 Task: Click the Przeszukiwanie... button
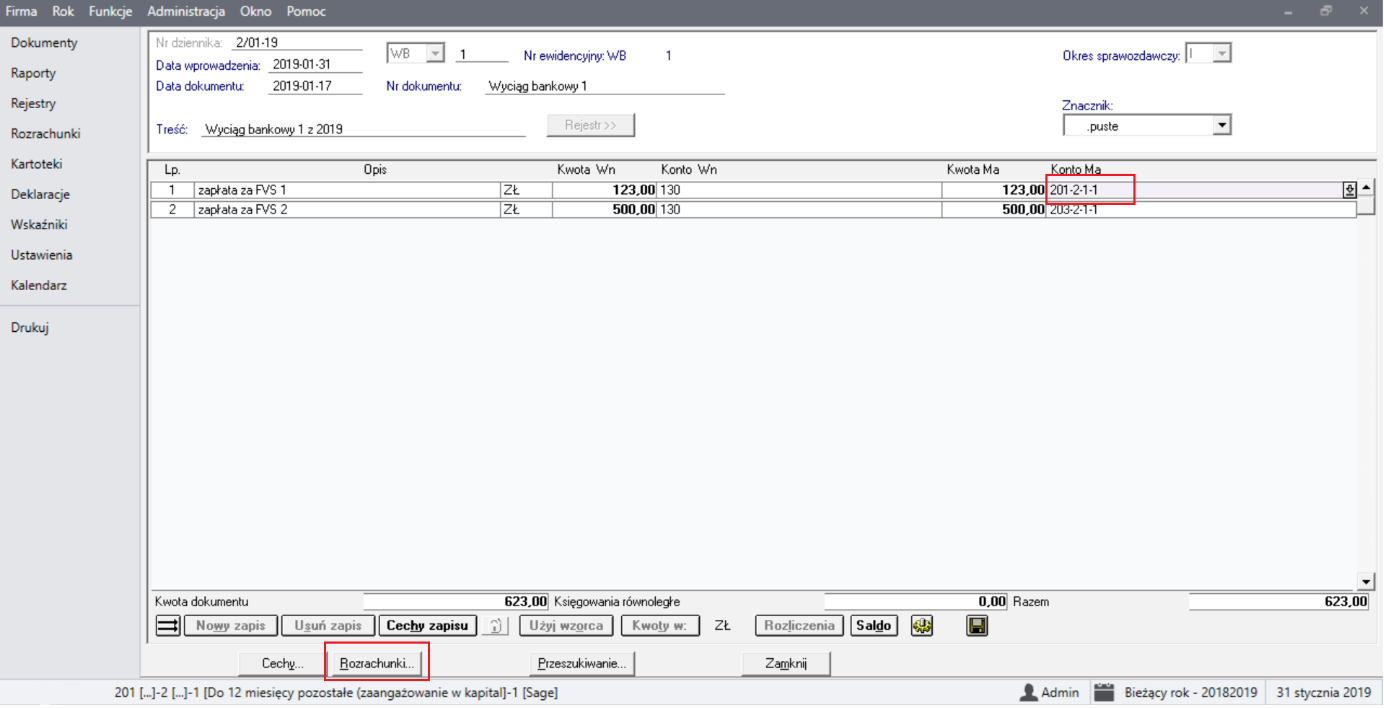click(582, 663)
